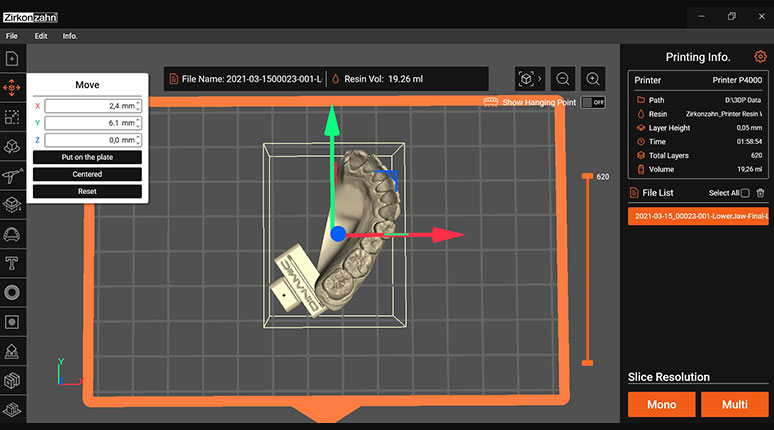This screenshot has width=774, height=430.
Task: Zoom out of the build plate view
Action: (563, 79)
